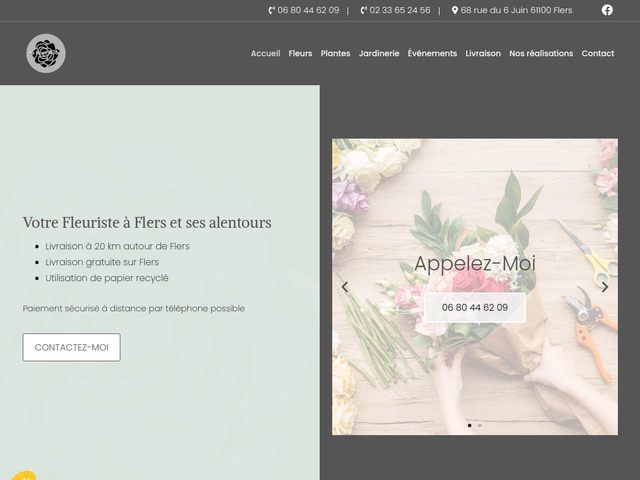Open the Livraison menu item
Viewport: 640px width, 480px height.
[x=483, y=53]
